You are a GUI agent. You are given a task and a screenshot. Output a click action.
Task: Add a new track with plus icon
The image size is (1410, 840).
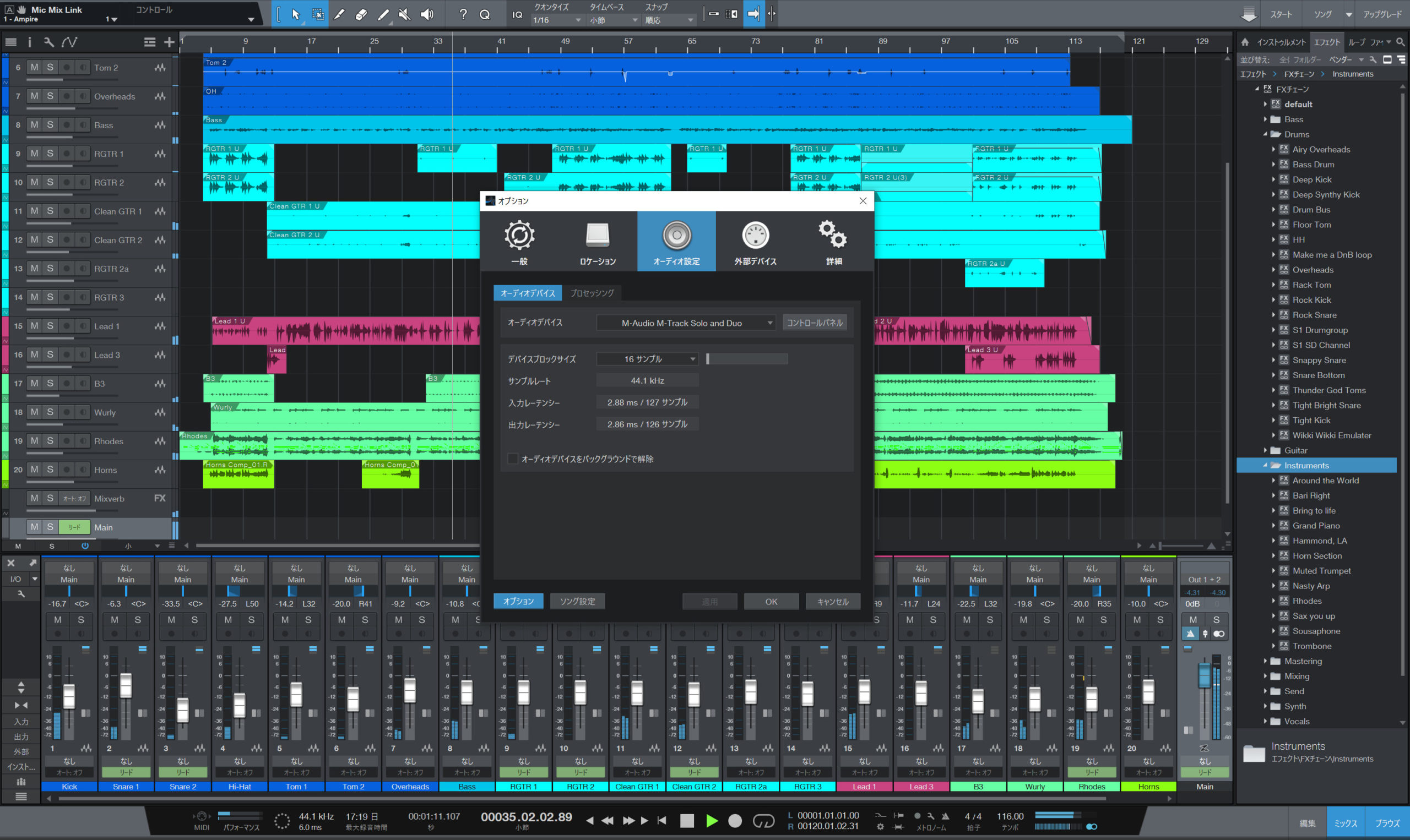169,42
